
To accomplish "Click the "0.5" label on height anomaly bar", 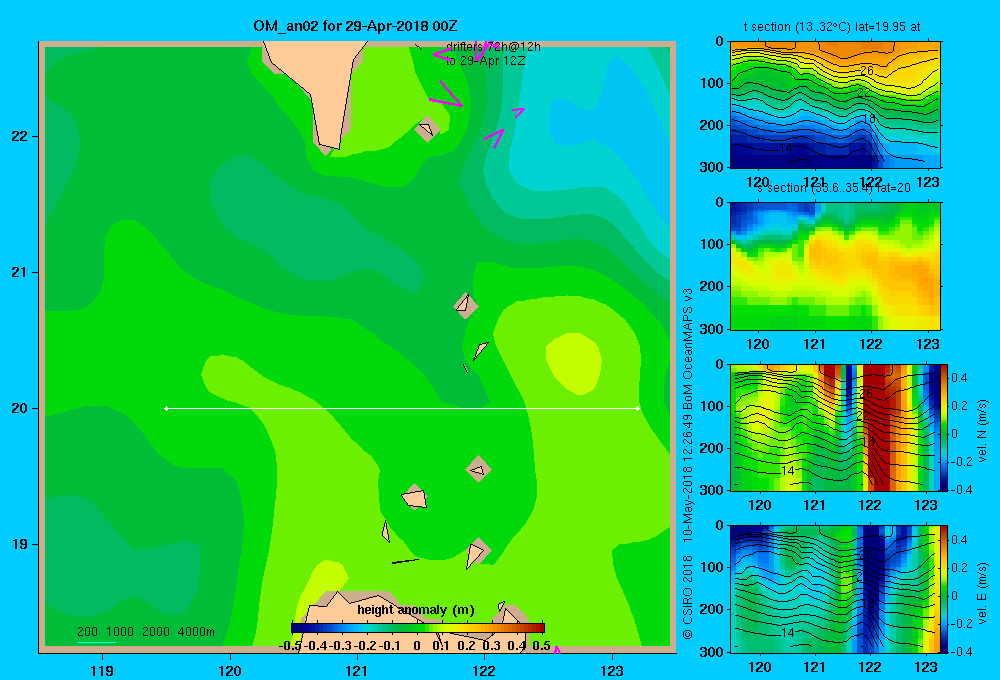I will [x=541, y=646].
